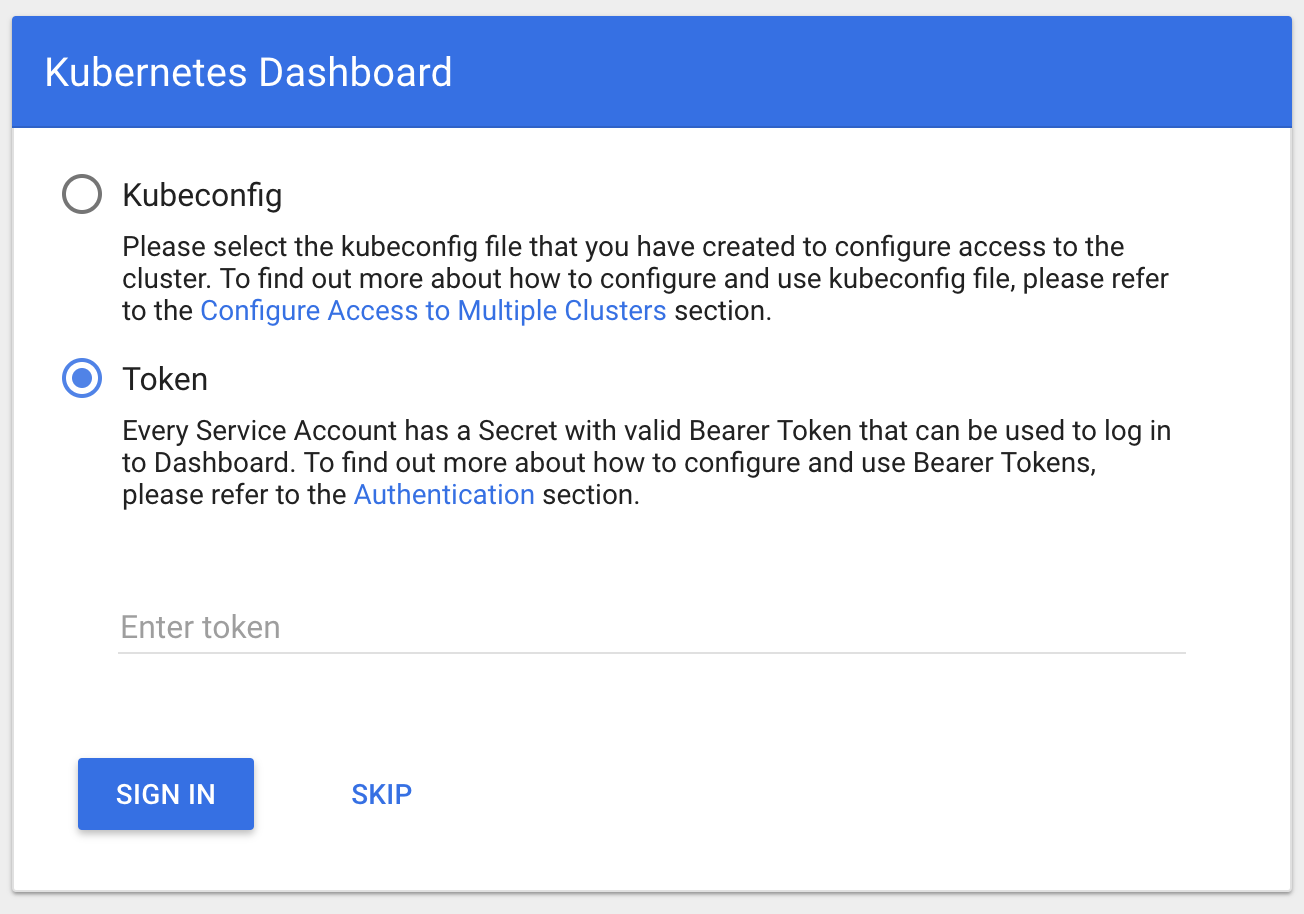Viewport: 1304px width, 914px height.
Task: Open Configure Access to Multiple Clusters link
Action: coord(433,310)
